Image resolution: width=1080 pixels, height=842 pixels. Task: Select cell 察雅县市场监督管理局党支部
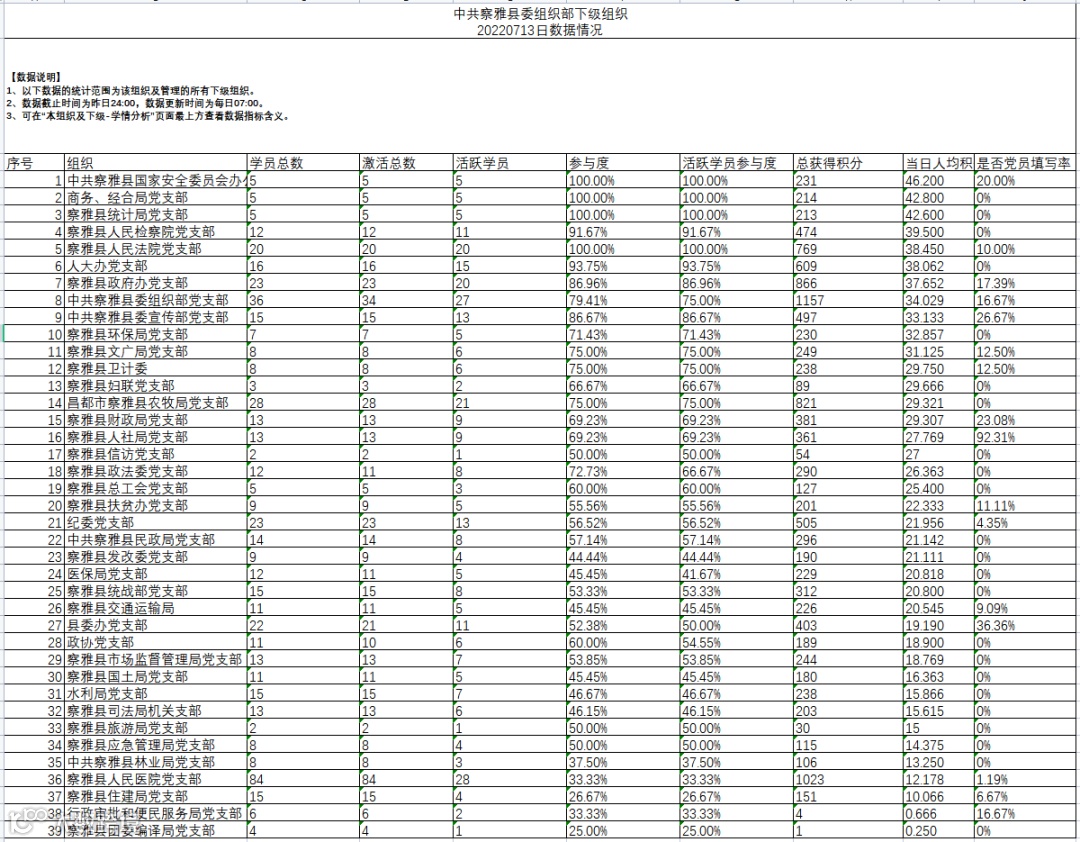pyautogui.click(x=156, y=659)
